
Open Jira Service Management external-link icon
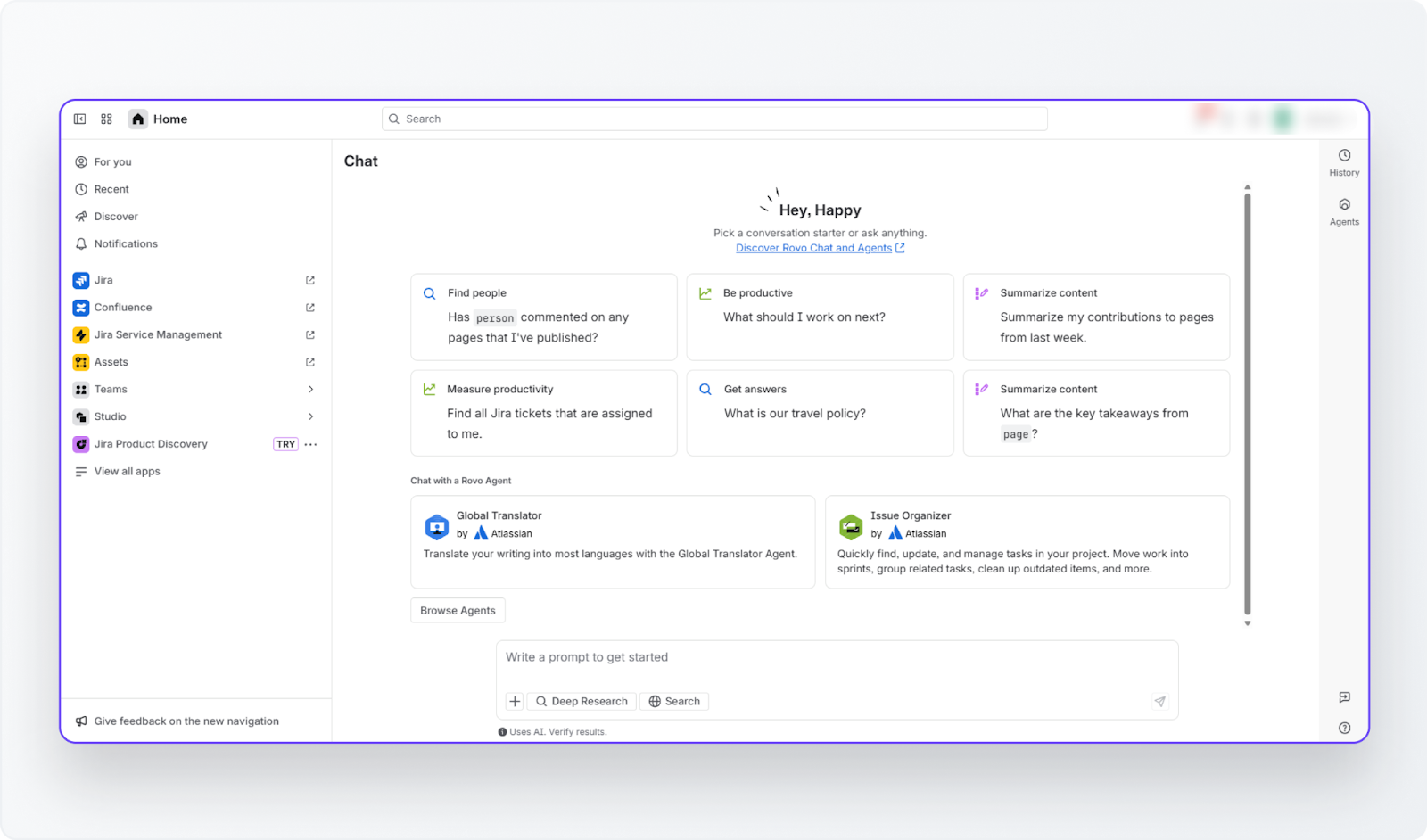coord(310,334)
